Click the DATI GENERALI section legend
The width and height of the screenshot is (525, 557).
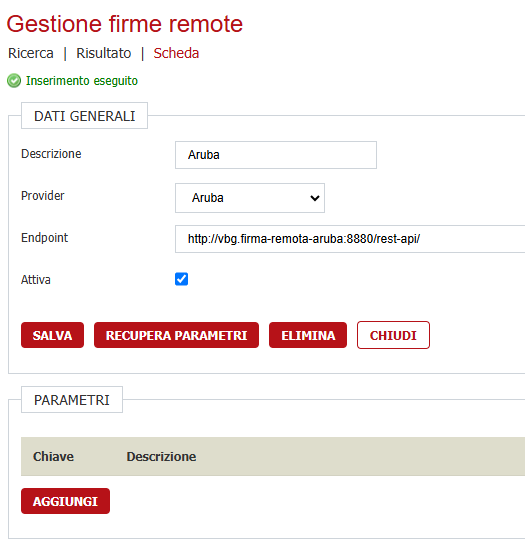85,116
